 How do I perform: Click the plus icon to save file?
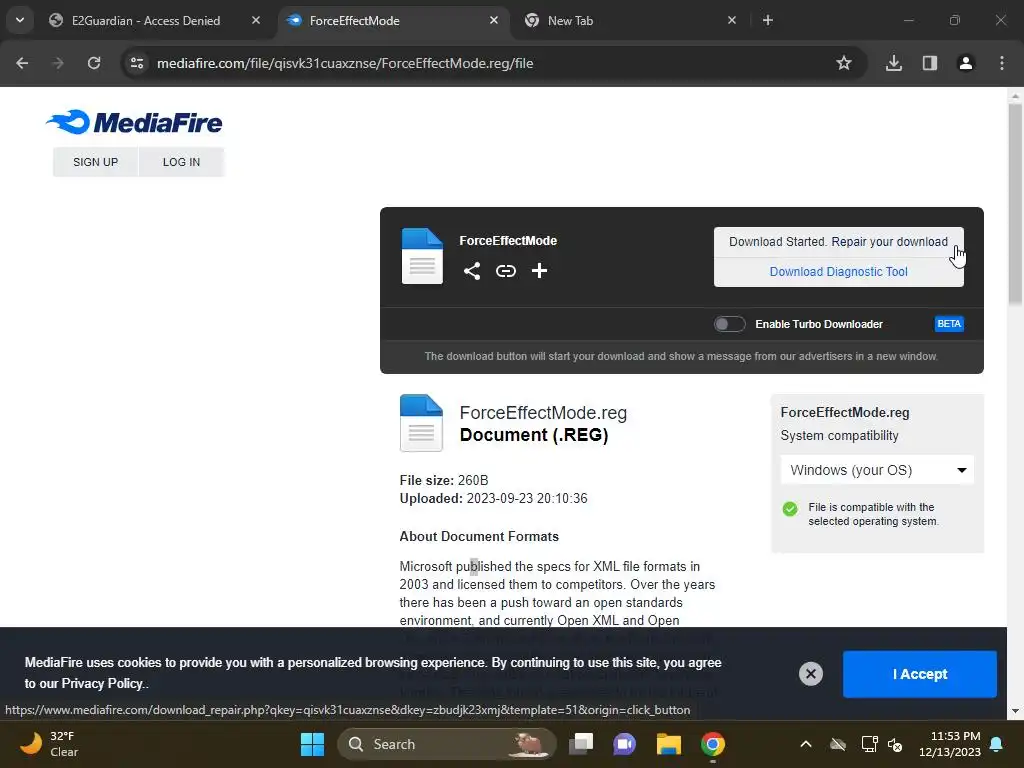point(539,270)
